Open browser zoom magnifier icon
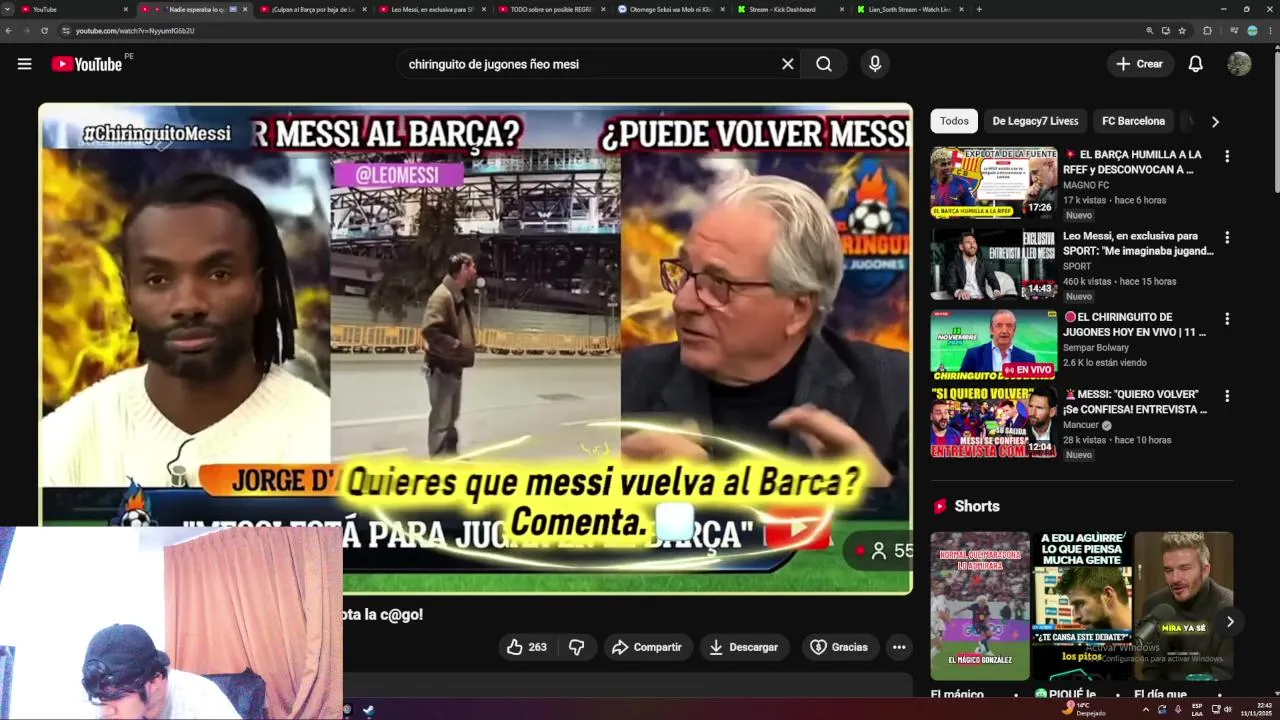Image resolution: width=1280 pixels, height=720 pixels. point(1150,31)
